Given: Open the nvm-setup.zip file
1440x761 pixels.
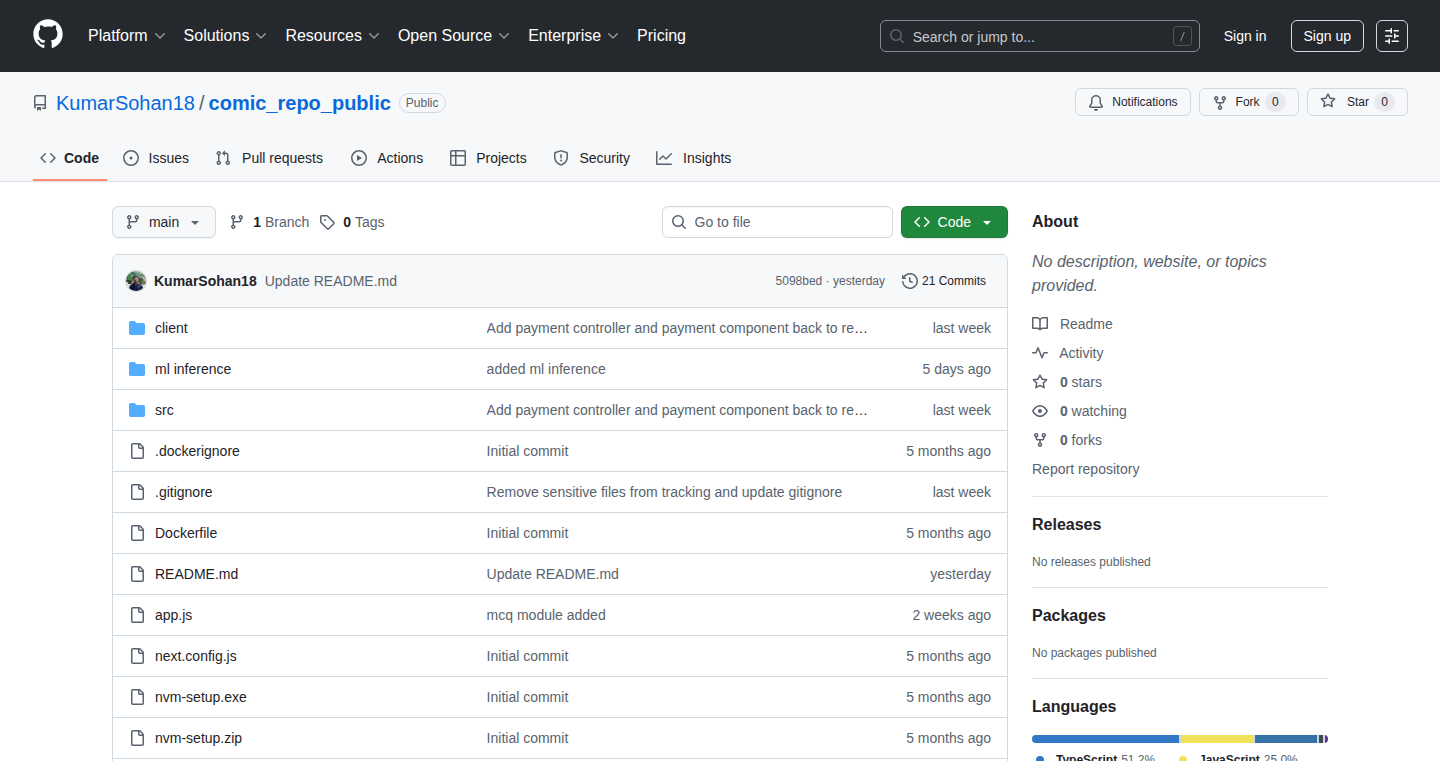Looking at the screenshot, I should (198, 738).
